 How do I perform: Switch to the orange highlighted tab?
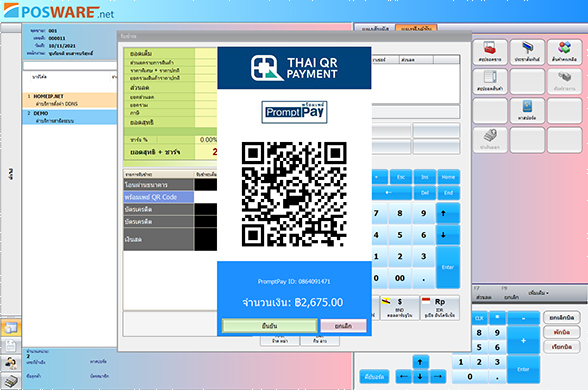tap(416, 28)
